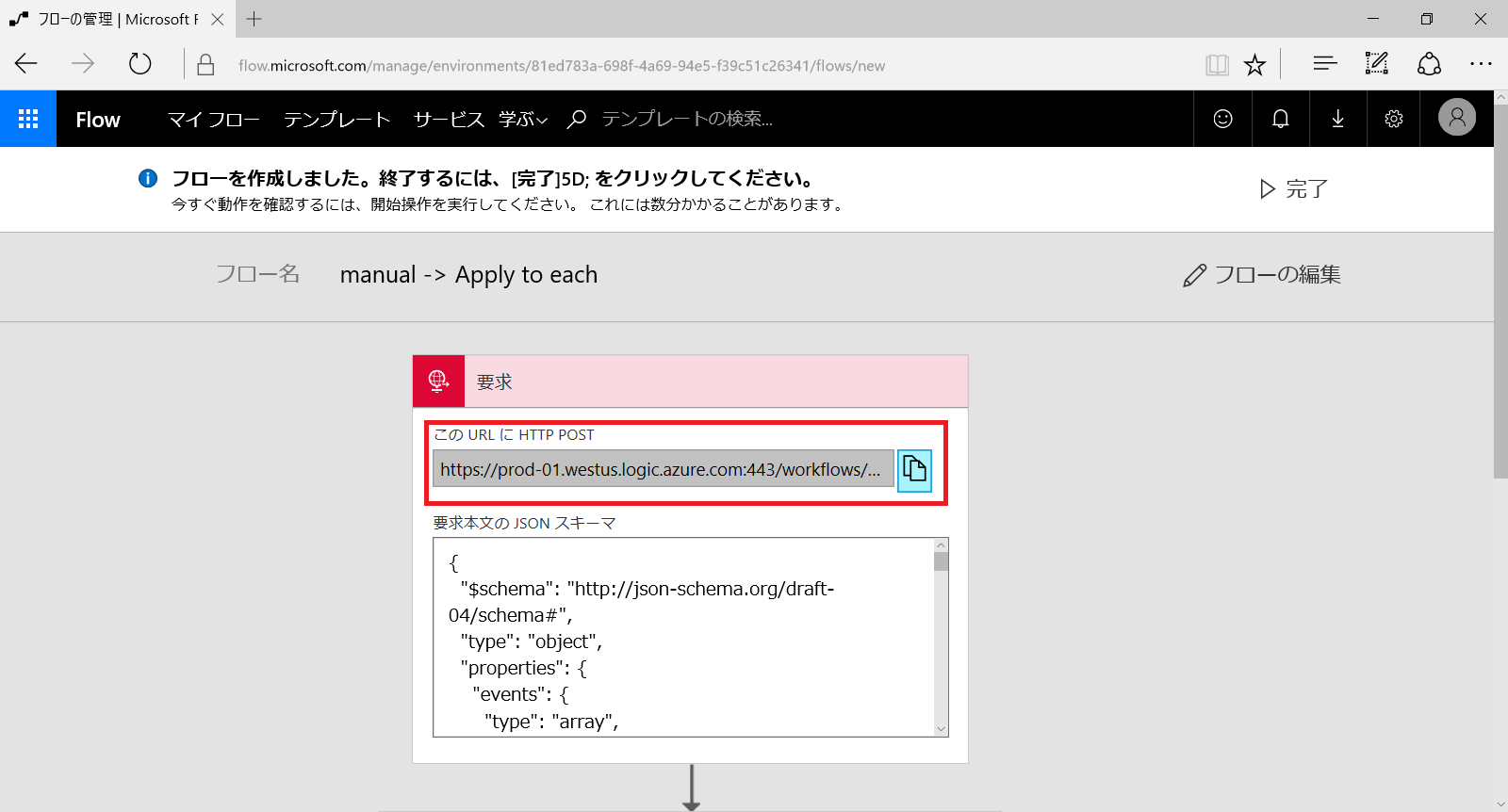Screen dimensions: 1508x812
Task: Go back with the browser back arrow
Action: click(26, 64)
